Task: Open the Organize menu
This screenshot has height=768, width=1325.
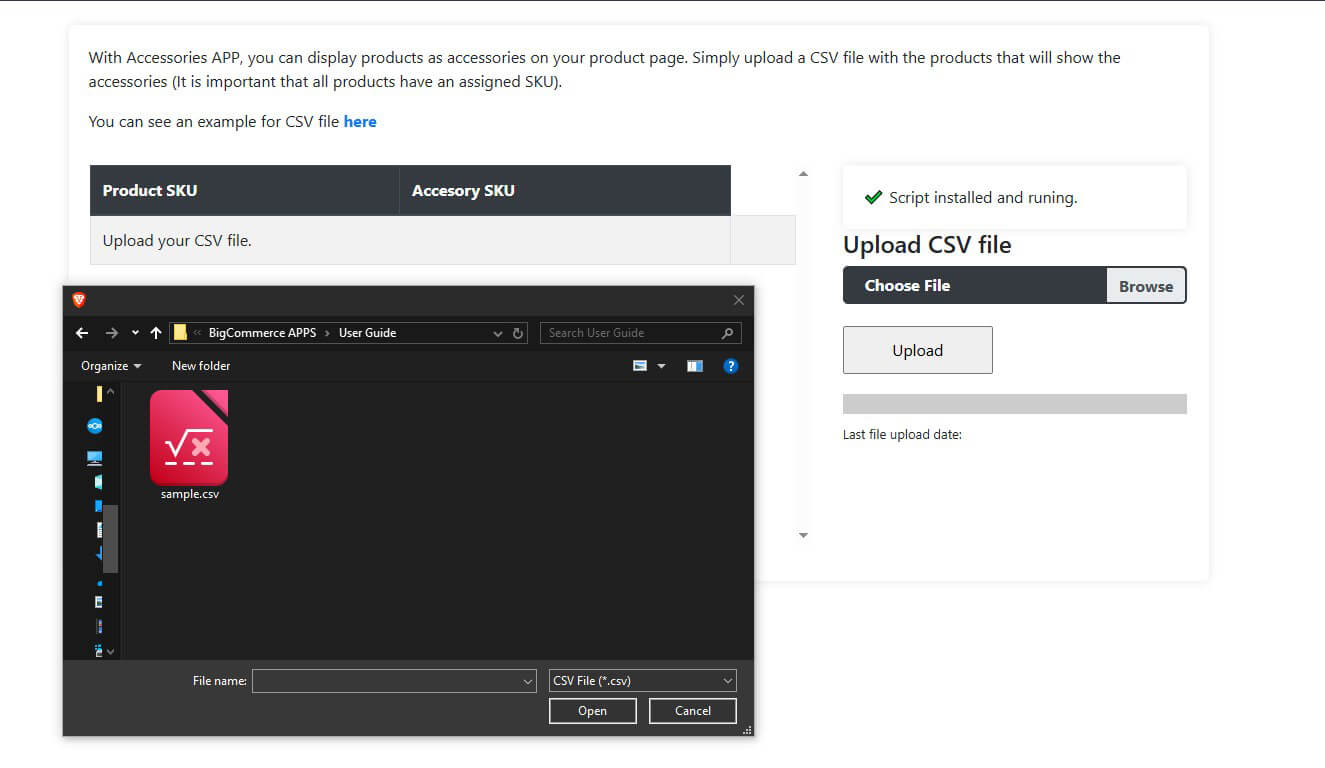Action: (x=111, y=366)
